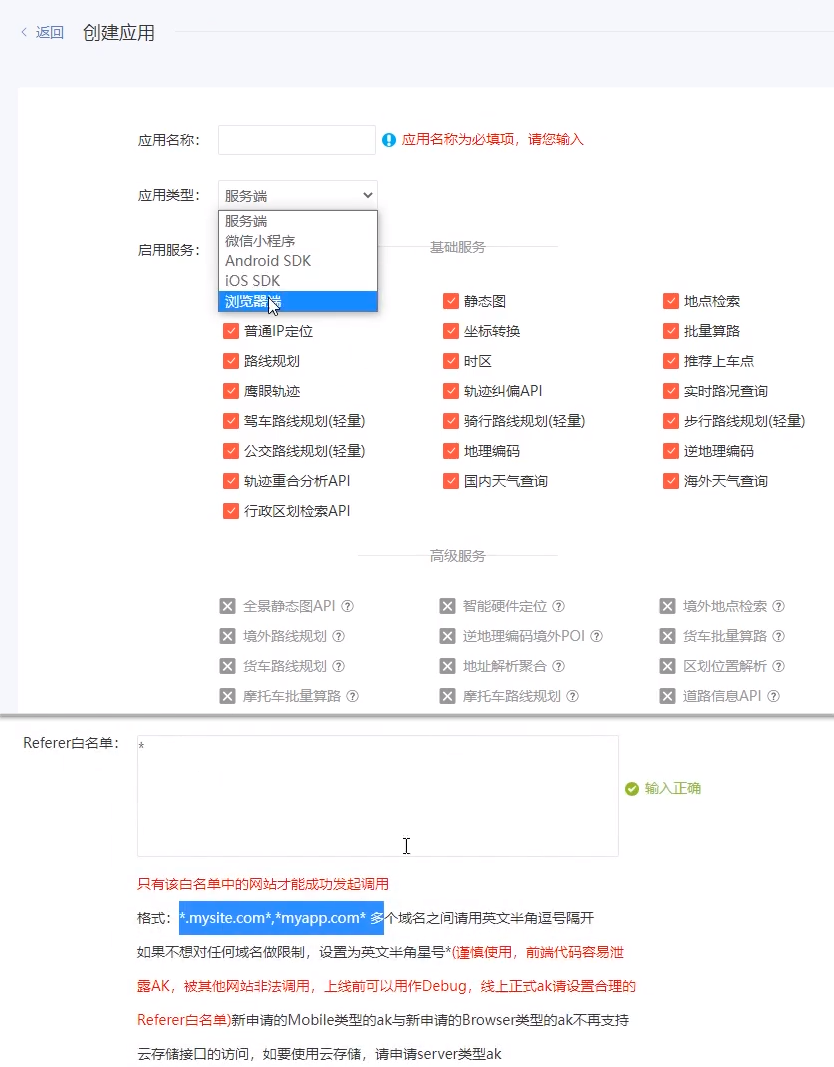834x1067 pixels.
Task: Toggle the 鹰眼轨迹 checkbox
Action: (231, 391)
